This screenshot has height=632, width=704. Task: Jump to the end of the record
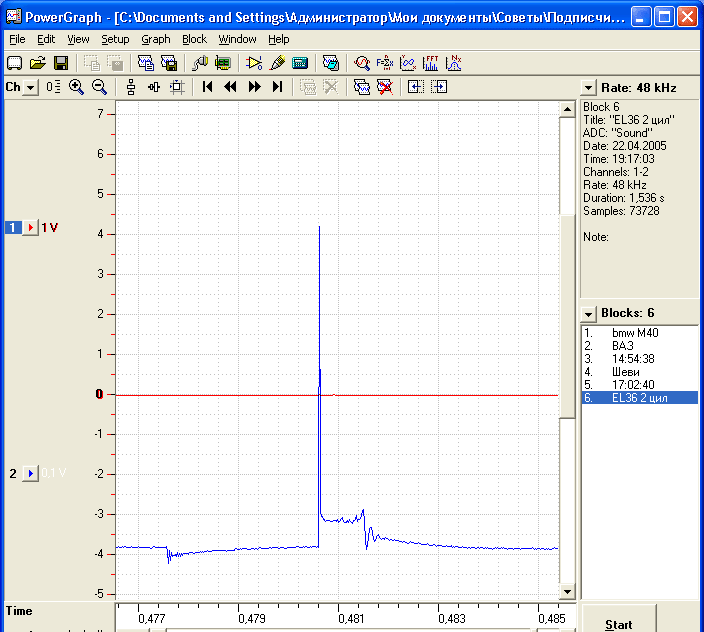pyautogui.click(x=277, y=87)
